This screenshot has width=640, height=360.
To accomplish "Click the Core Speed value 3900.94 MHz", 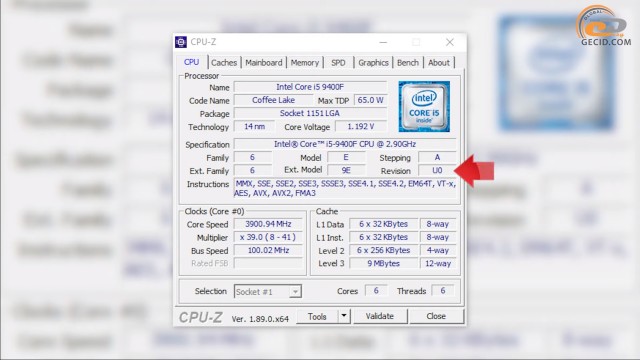I will point(268,224).
